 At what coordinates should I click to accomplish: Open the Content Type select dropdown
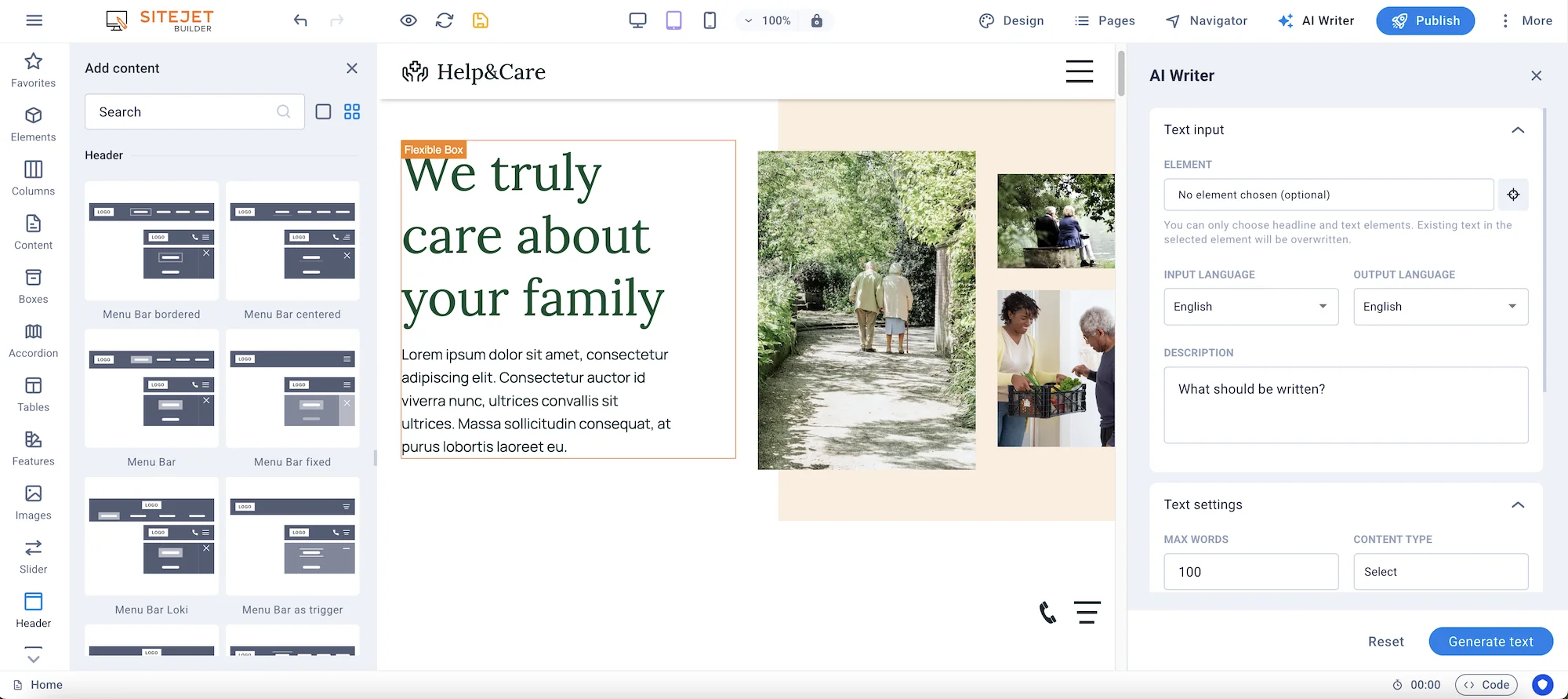click(x=1441, y=572)
